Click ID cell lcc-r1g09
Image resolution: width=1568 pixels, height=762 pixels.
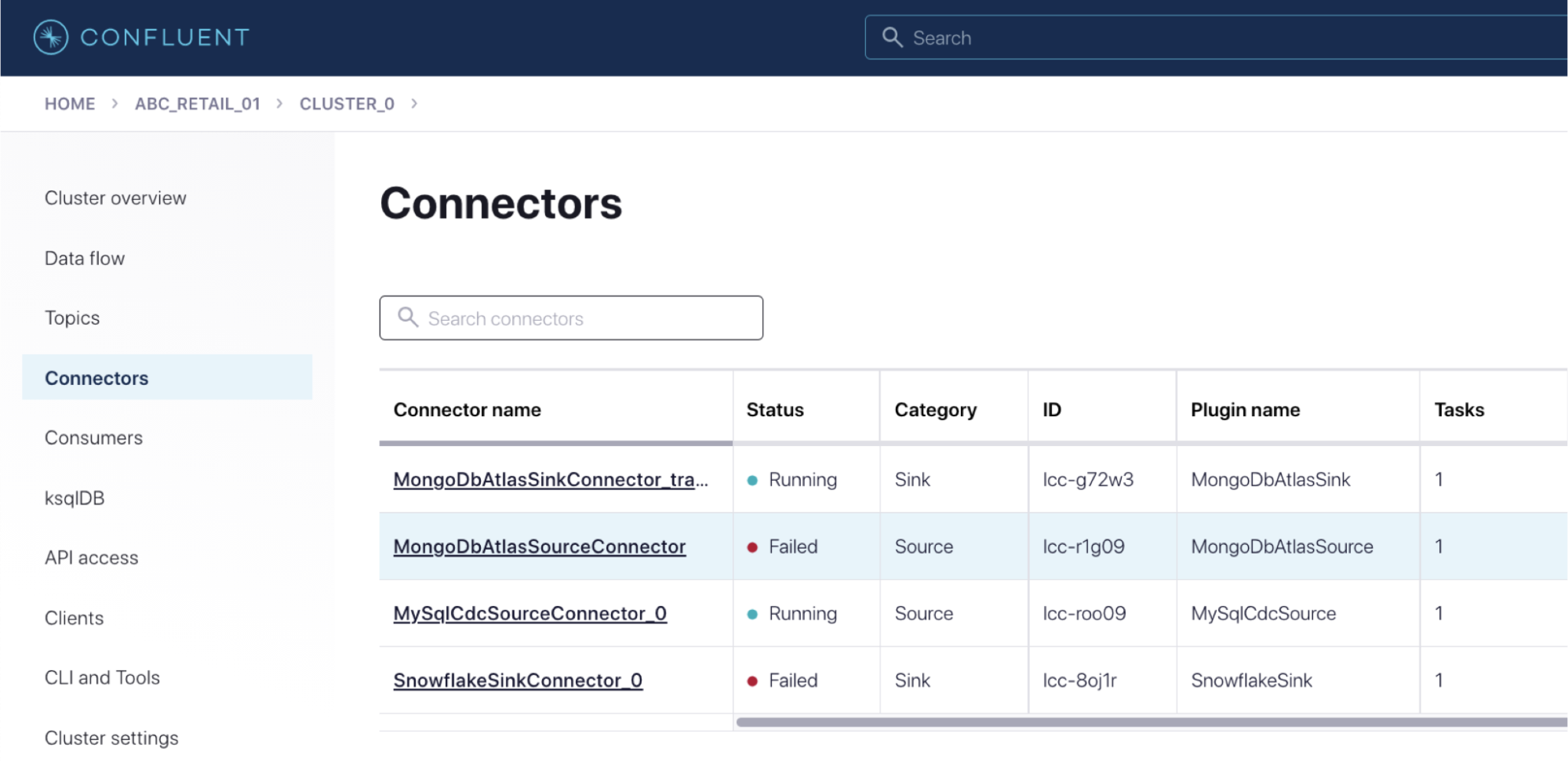tap(1083, 546)
